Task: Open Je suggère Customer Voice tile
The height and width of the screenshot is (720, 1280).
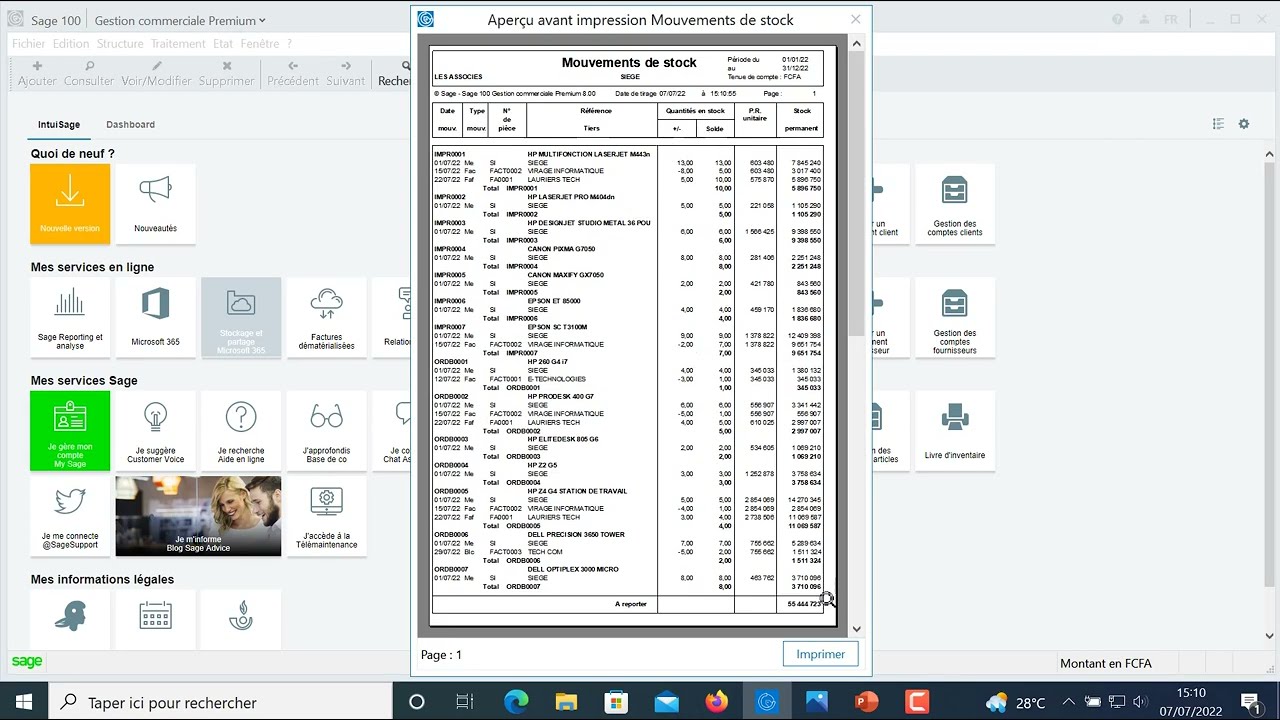Action: click(x=155, y=430)
